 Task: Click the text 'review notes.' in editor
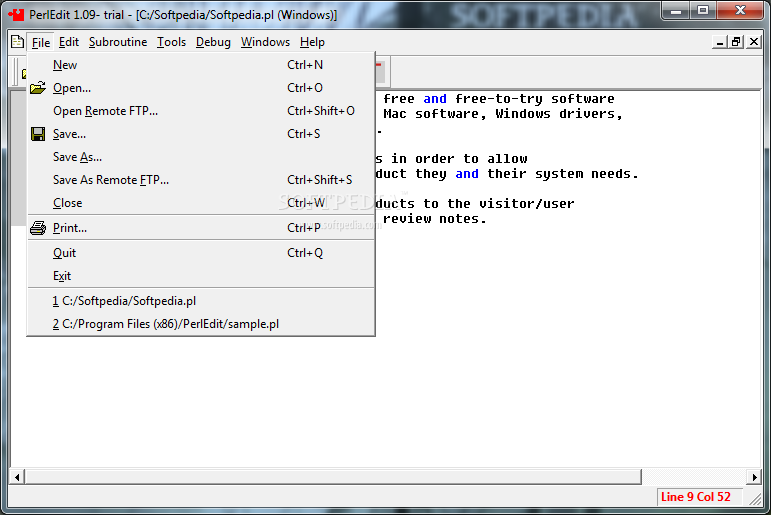(435, 219)
